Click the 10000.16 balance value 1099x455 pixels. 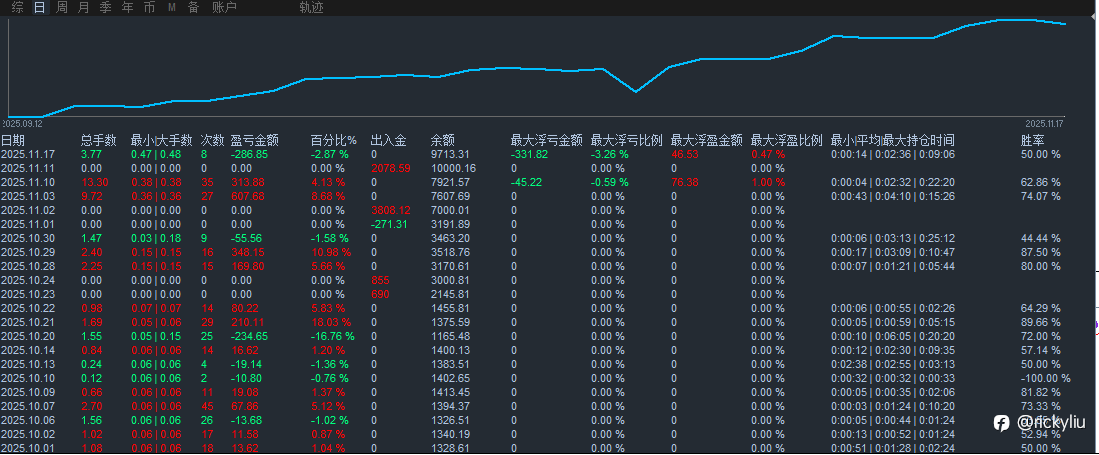click(x=453, y=168)
